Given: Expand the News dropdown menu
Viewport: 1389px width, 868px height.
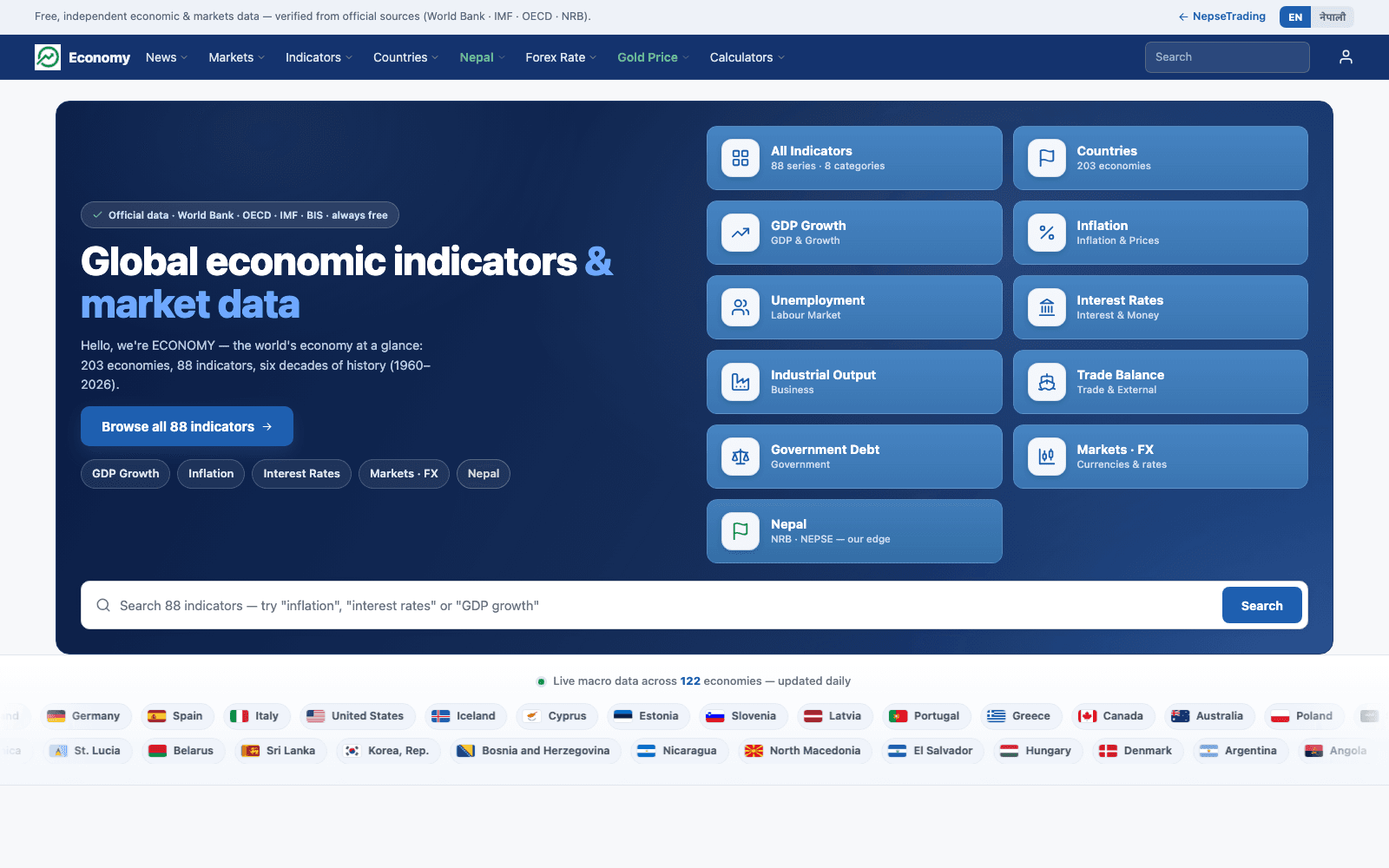Looking at the screenshot, I should point(167,57).
